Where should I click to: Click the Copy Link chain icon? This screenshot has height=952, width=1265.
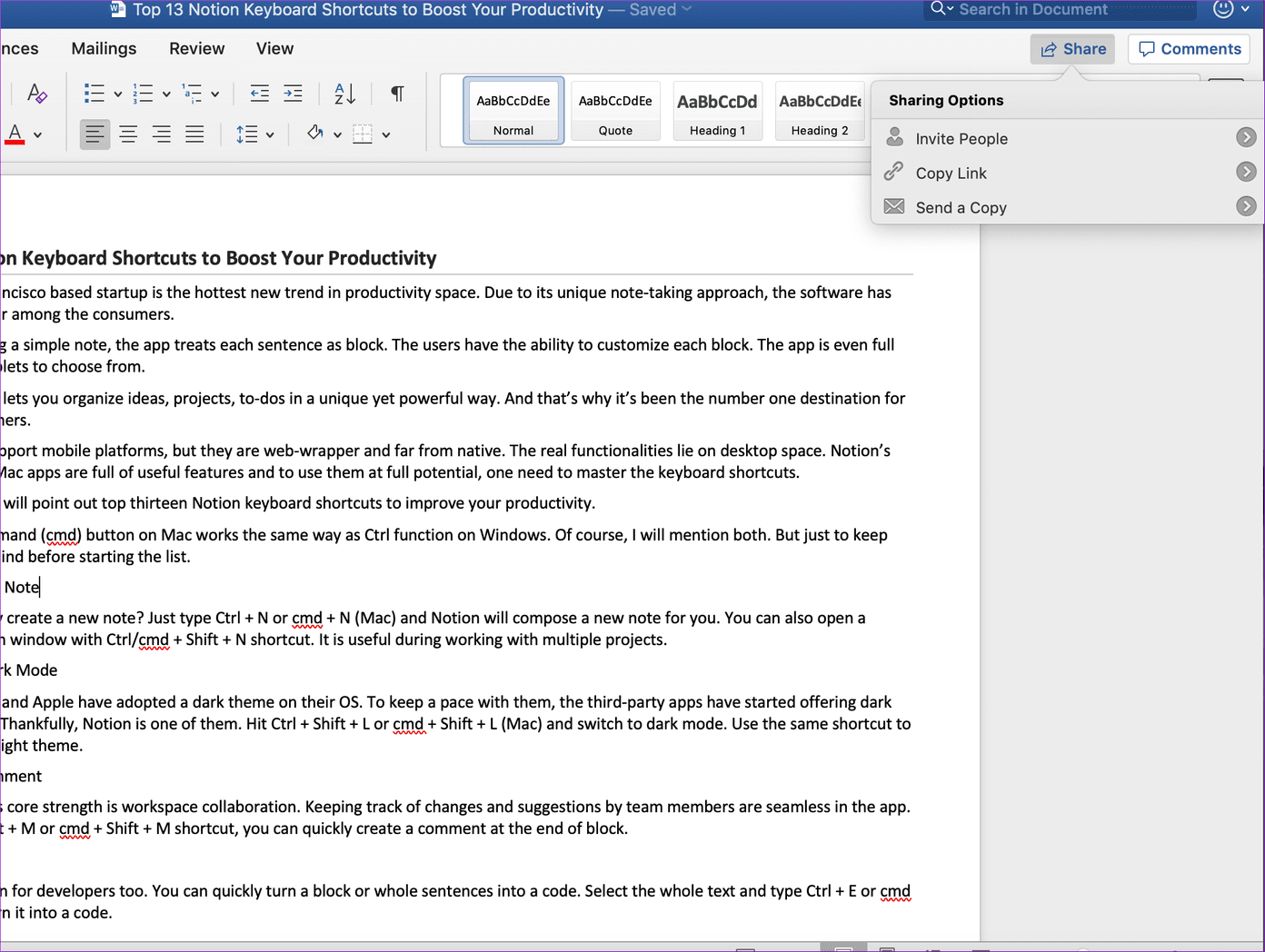[x=894, y=171]
